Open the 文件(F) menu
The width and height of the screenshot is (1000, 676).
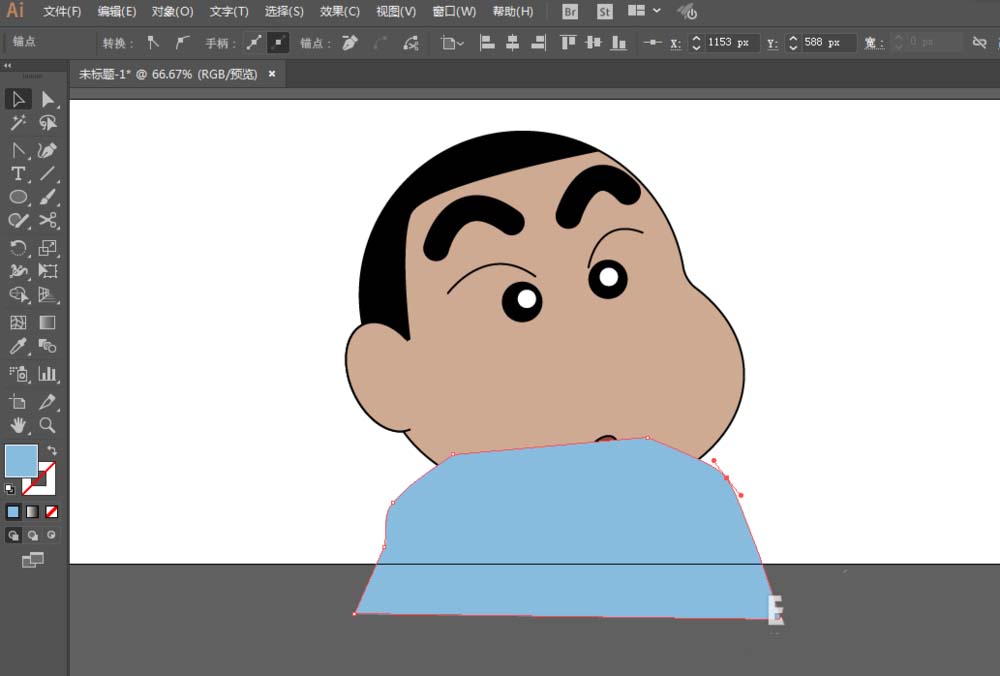[62, 12]
